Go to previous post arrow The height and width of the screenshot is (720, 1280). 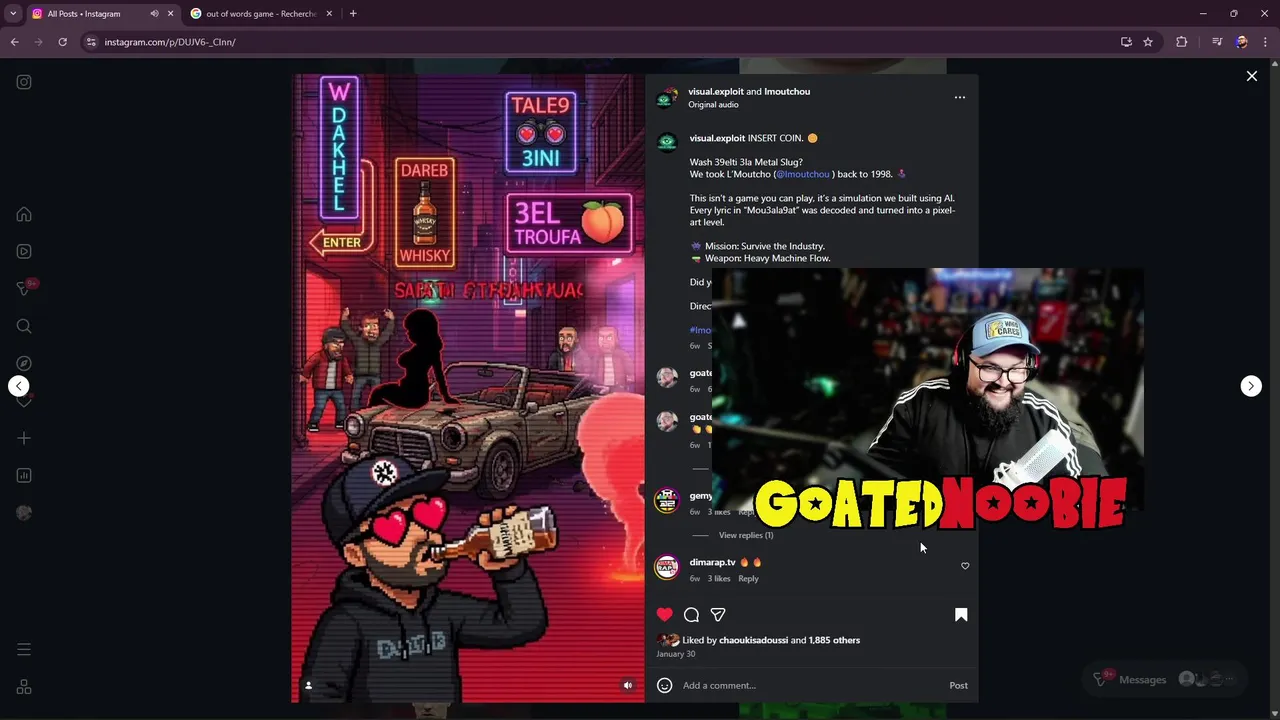pyautogui.click(x=19, y=386)
